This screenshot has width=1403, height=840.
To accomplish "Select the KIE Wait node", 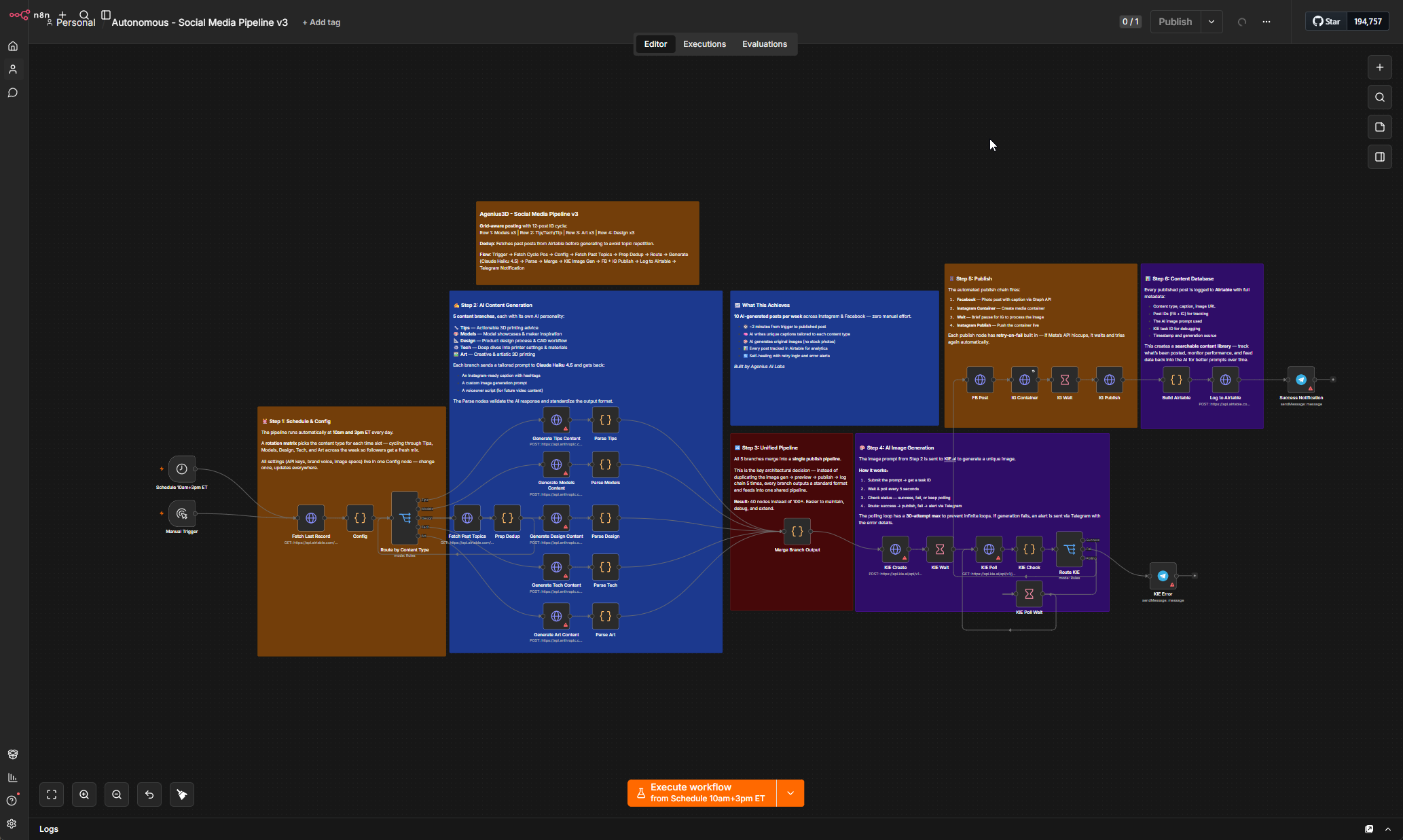I will (940, 549).
